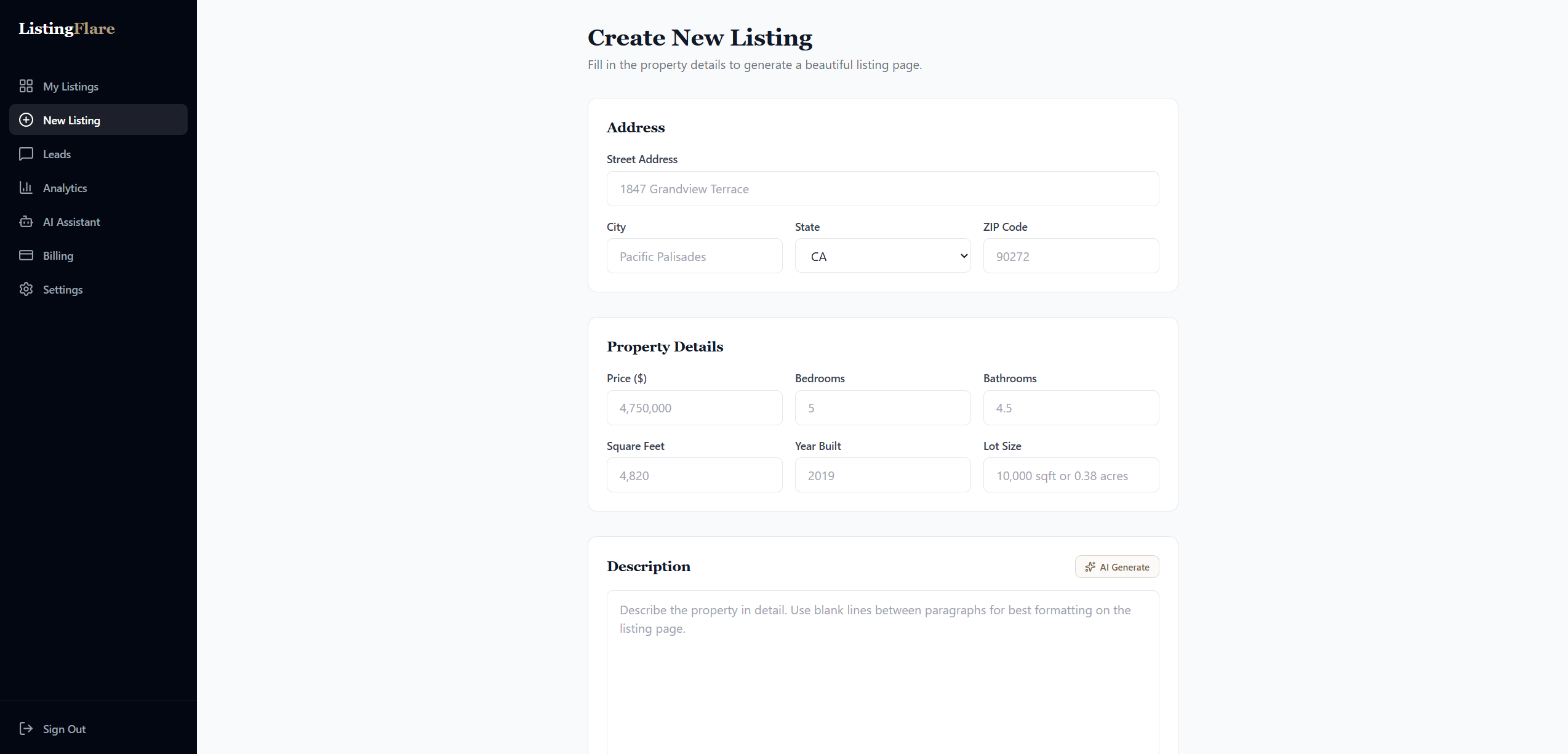The width and height of the screenshot is (1568, 754).
Task: Focus the Price field
Action: click(694, 407)
